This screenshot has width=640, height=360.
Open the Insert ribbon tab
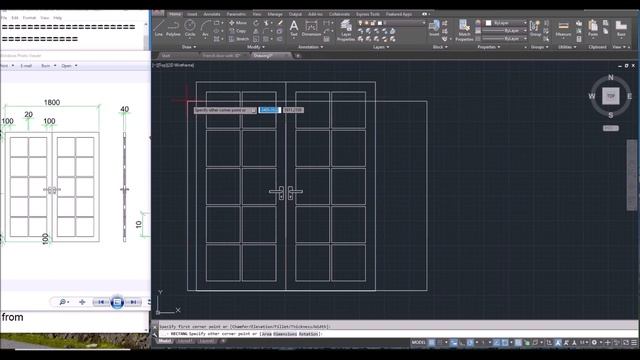click(192, 14)
